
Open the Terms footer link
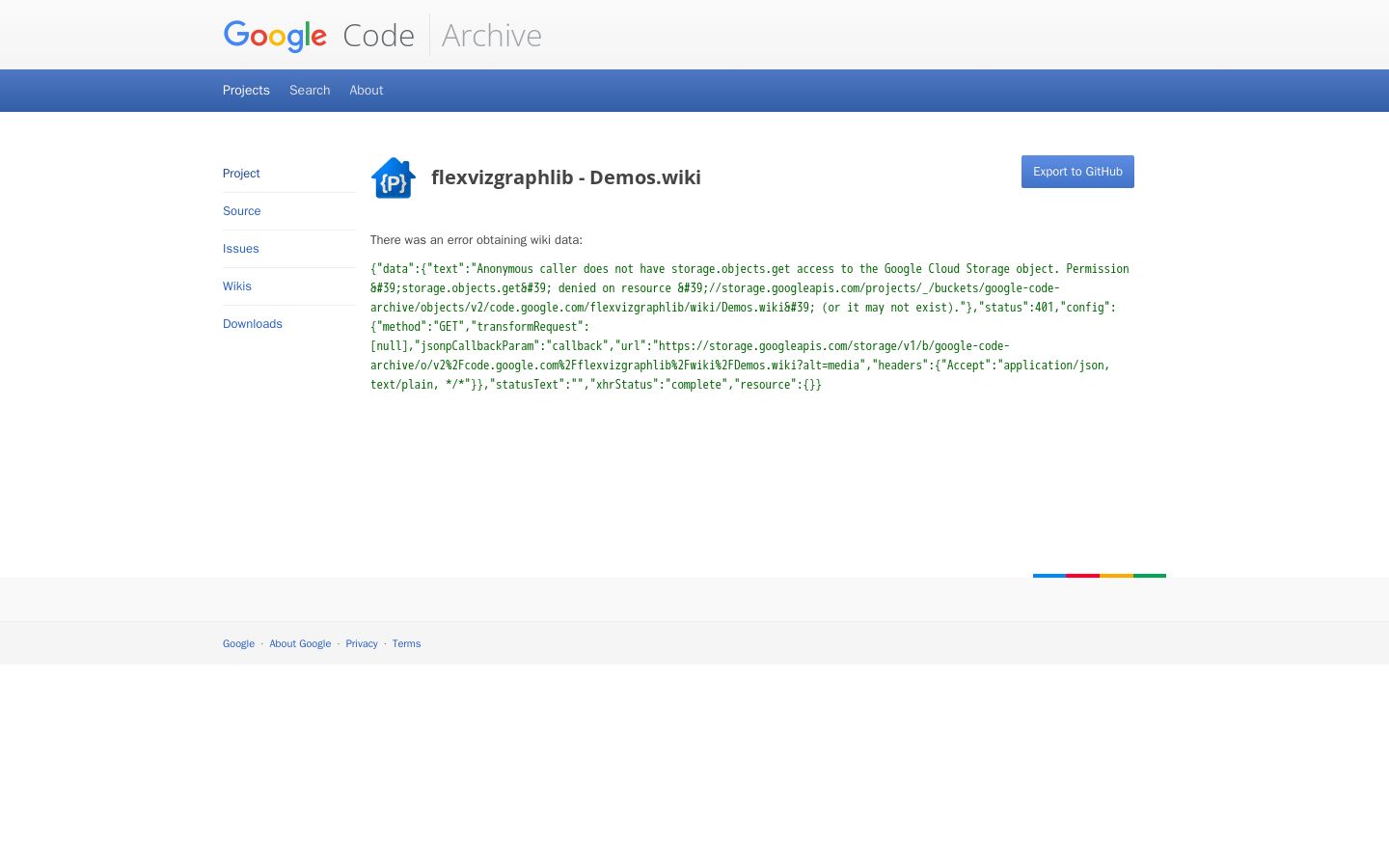[406, 644]
